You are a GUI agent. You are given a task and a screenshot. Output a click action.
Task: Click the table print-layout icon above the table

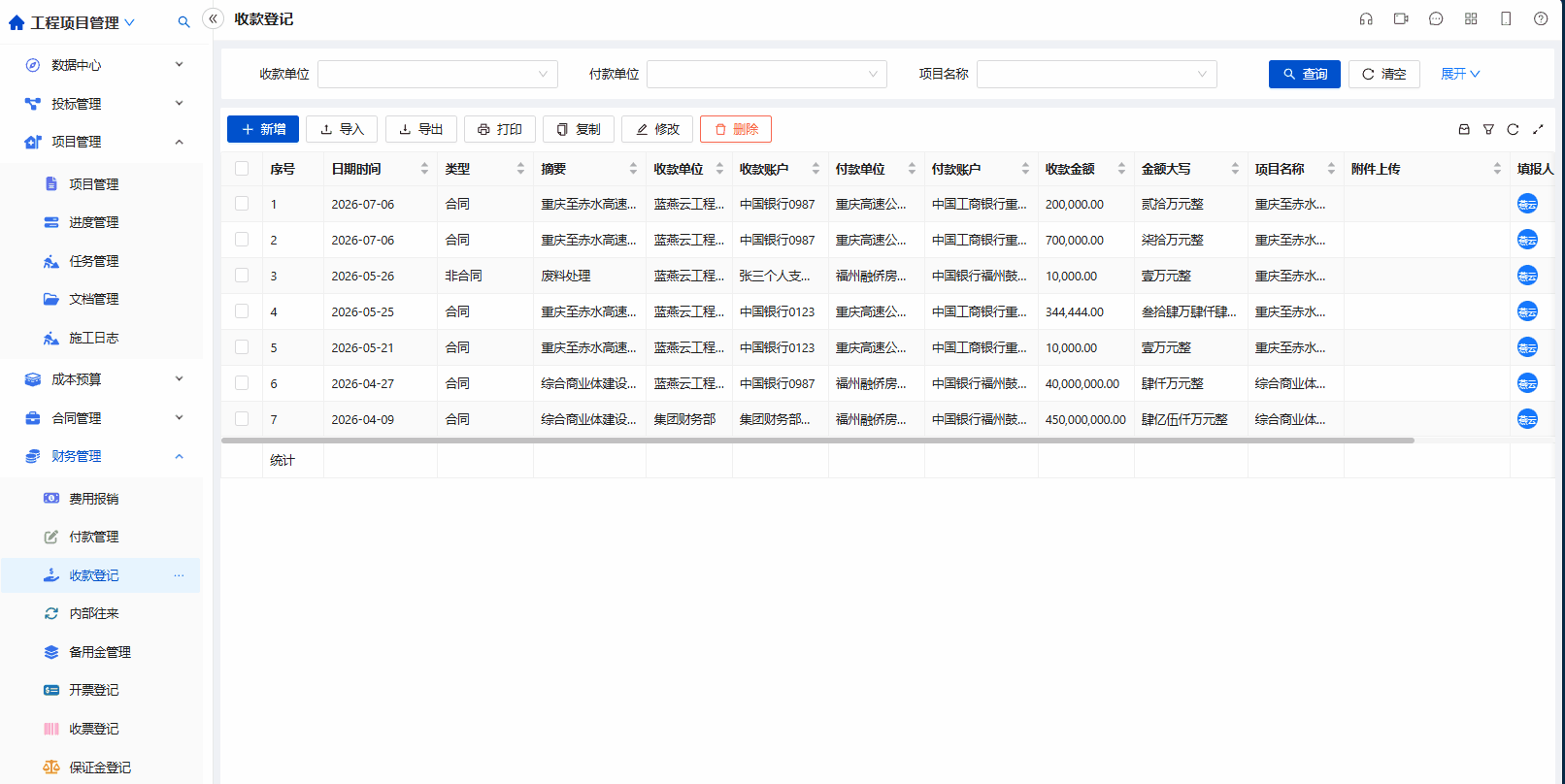pyautogui.click(x=1464, y=129)
